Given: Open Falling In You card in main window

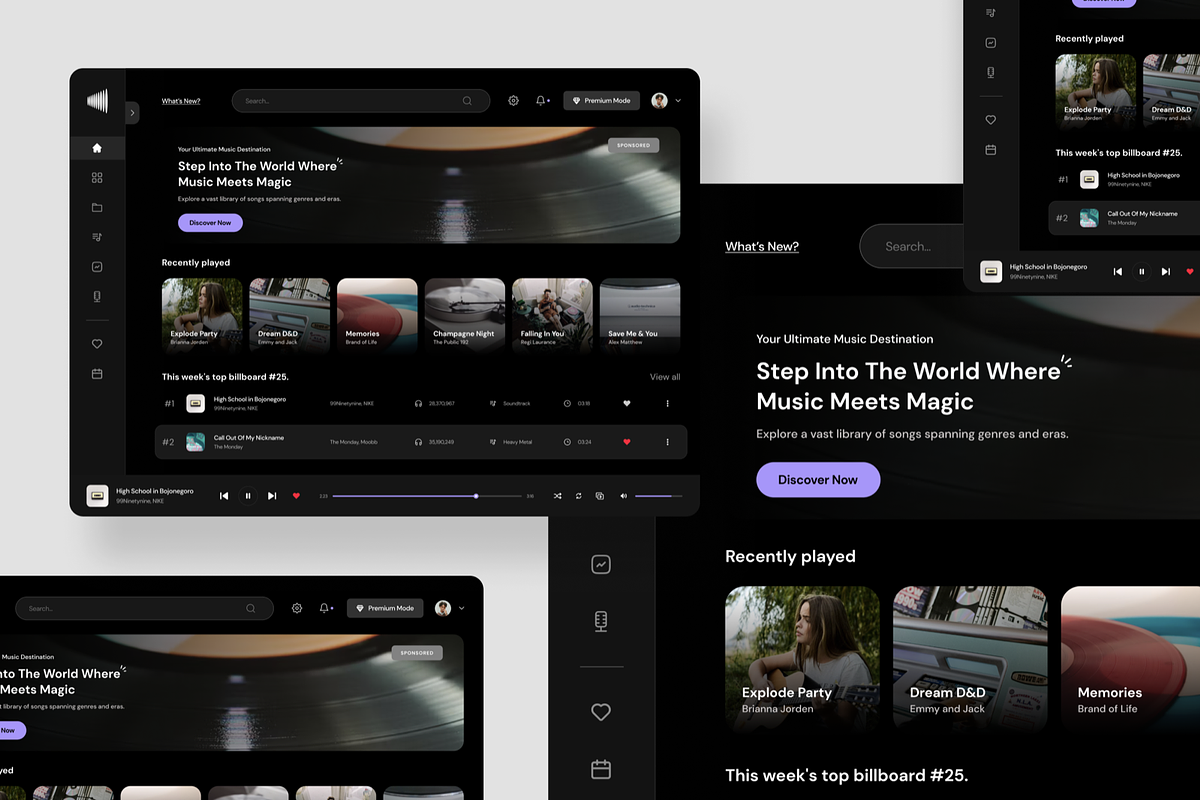Looking at the screenshot, I should [553, 315].
